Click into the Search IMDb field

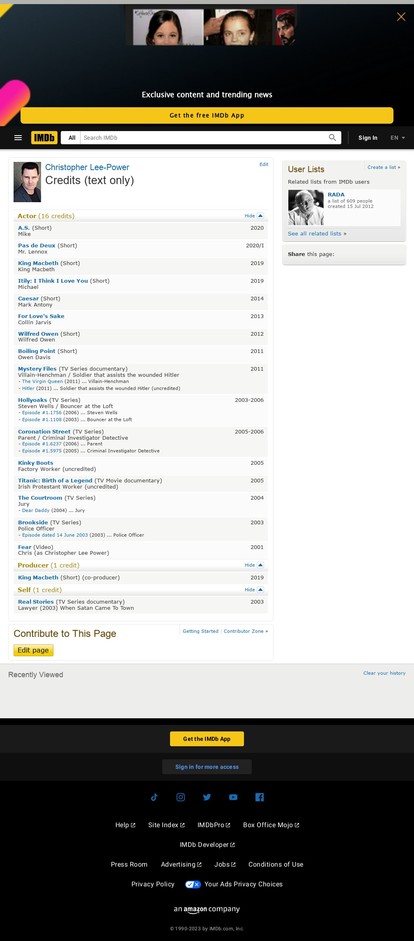tap(204, 137)
